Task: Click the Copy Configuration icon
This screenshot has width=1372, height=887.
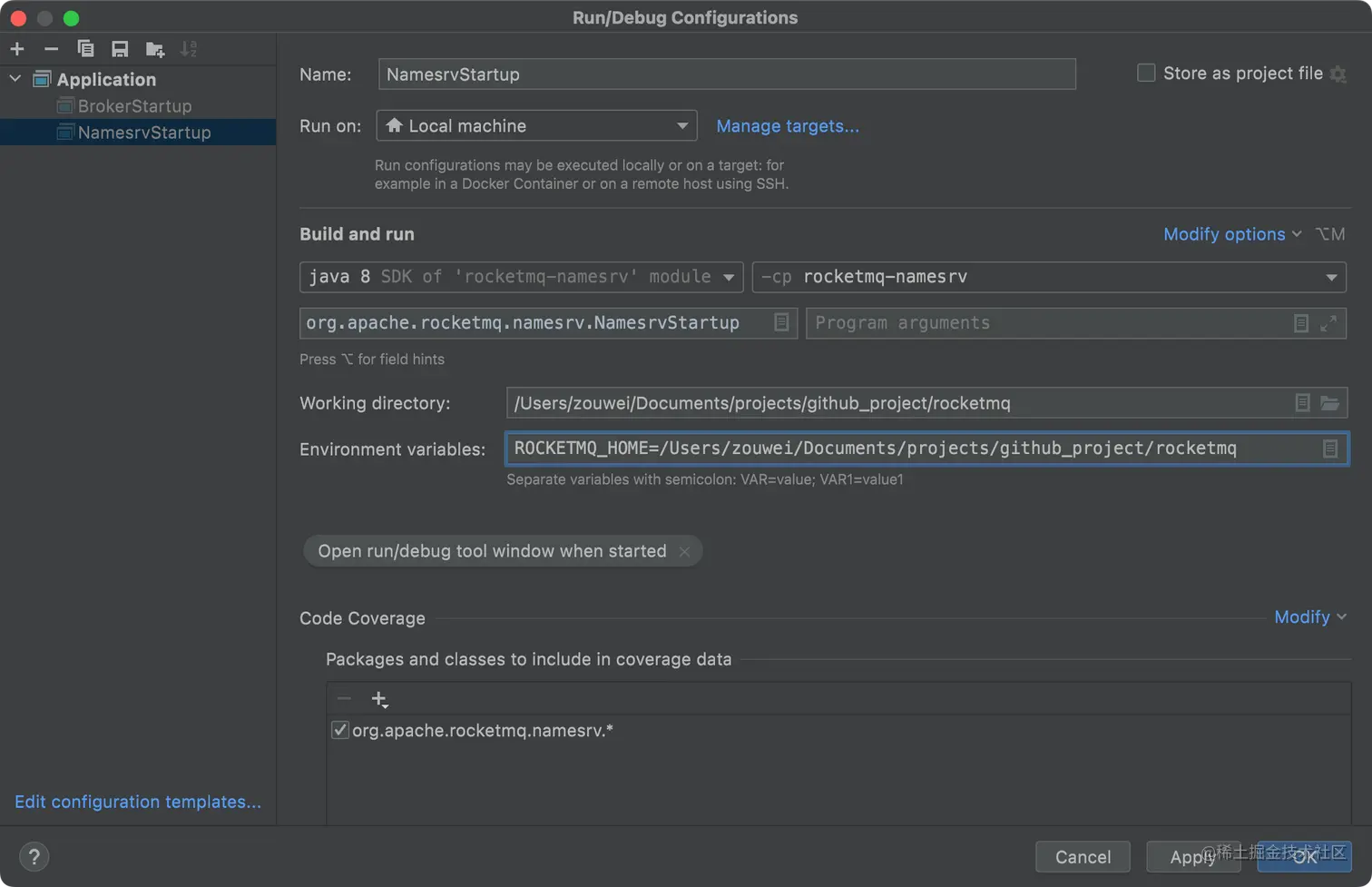Action: pos(85,49)
